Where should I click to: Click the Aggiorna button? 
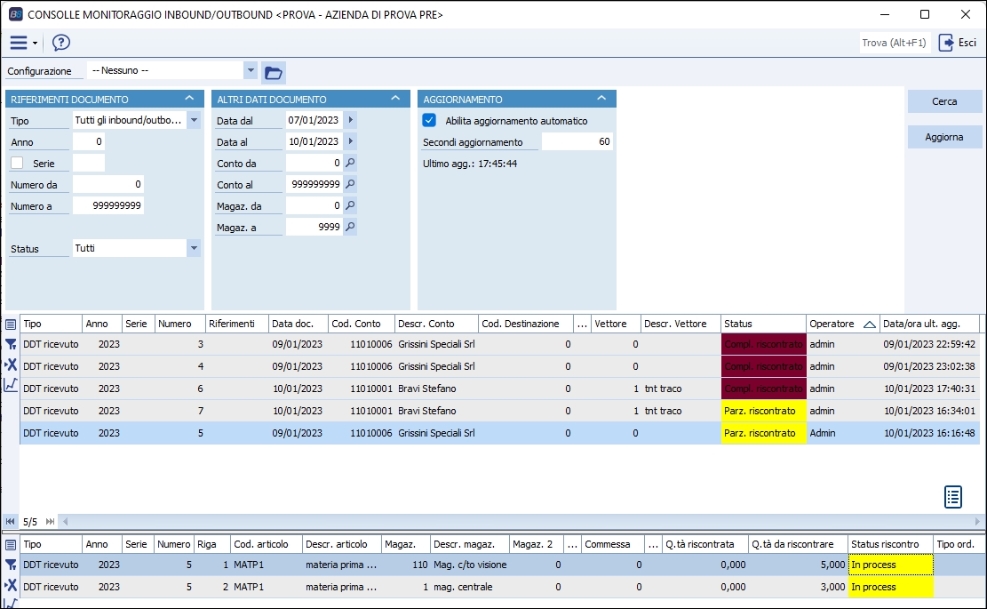pyautogui.click(x=944, y=137)
